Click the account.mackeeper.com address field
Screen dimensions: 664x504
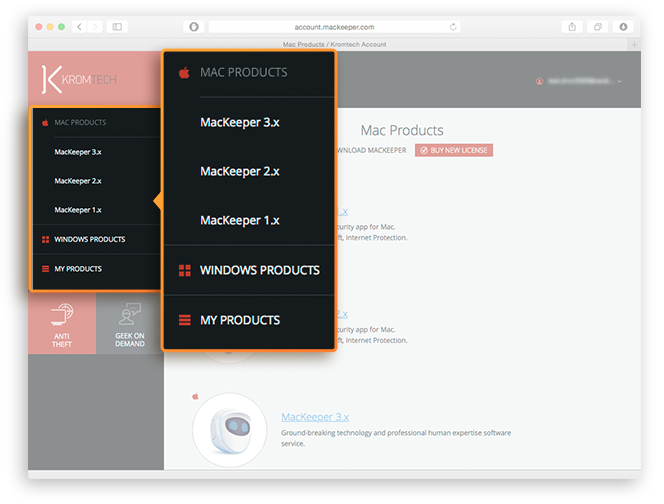335,27
